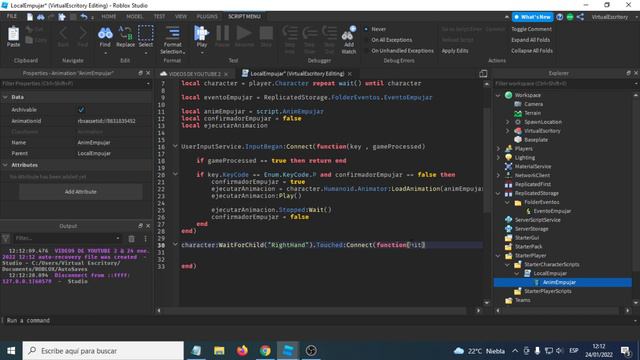Select the Lighting service in Explorer
This screenshot has width=640, height=360.
(524, 158)
